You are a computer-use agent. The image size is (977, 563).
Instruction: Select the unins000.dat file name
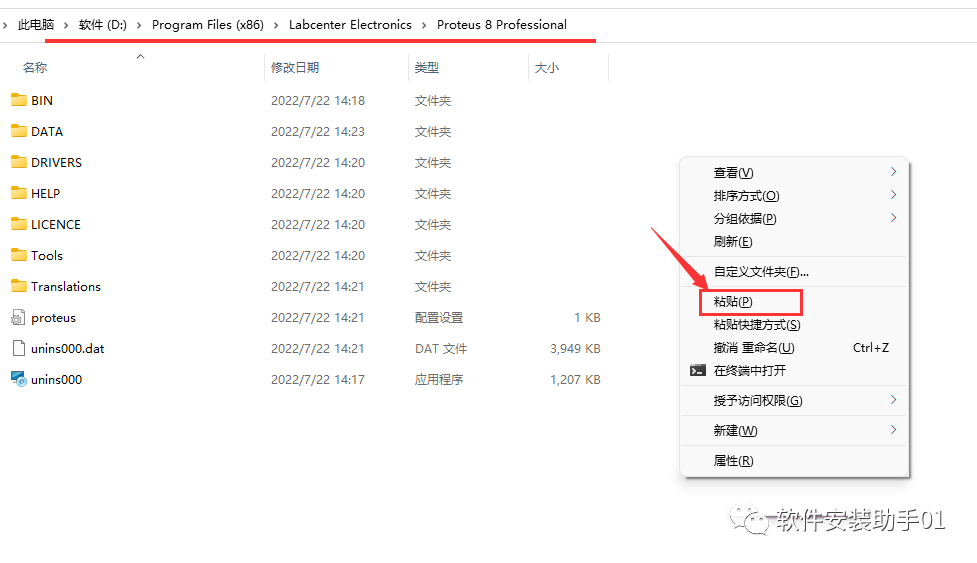67,349
